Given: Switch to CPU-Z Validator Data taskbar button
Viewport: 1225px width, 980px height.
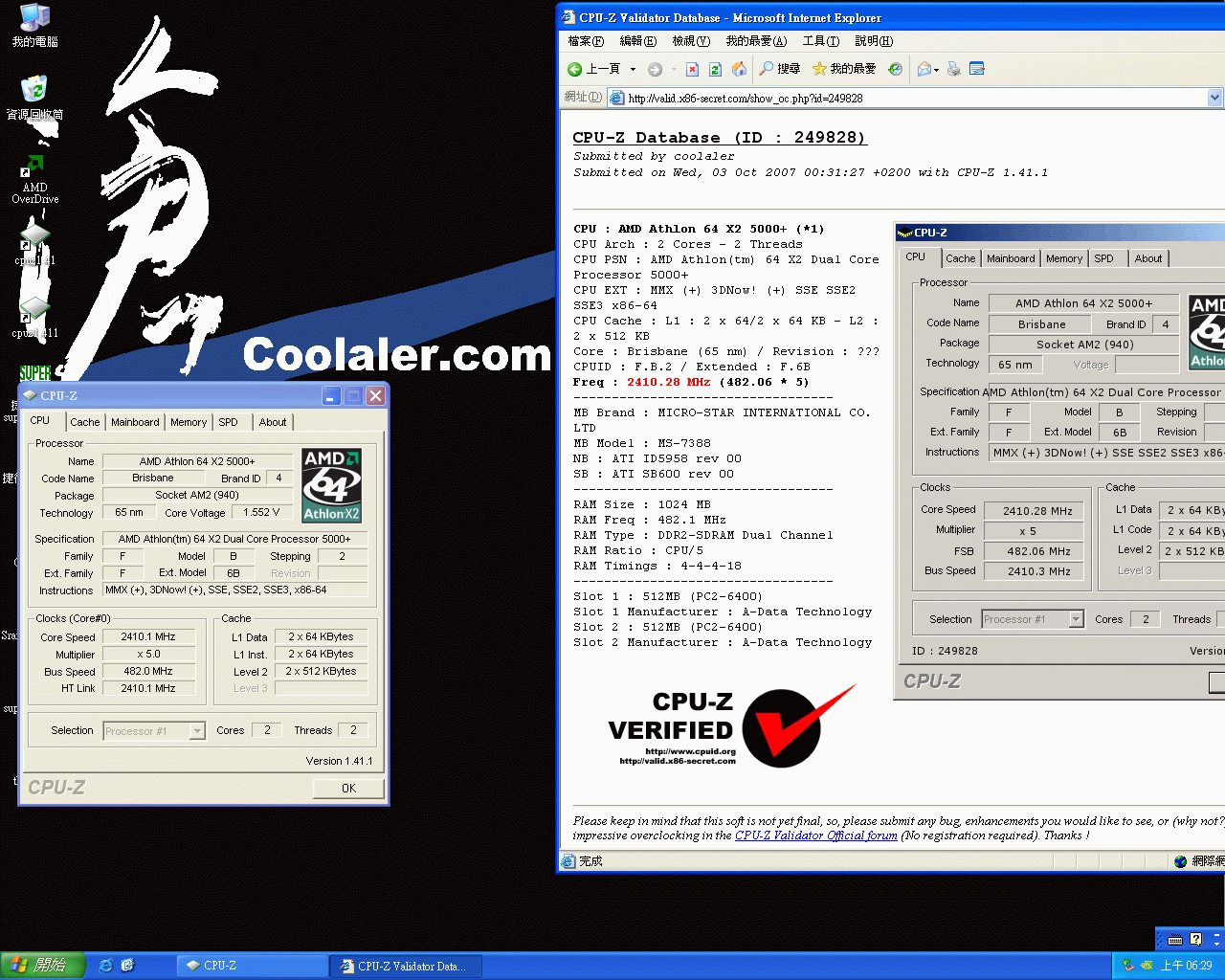Looking at the screenshot, I should coord(406,966).
